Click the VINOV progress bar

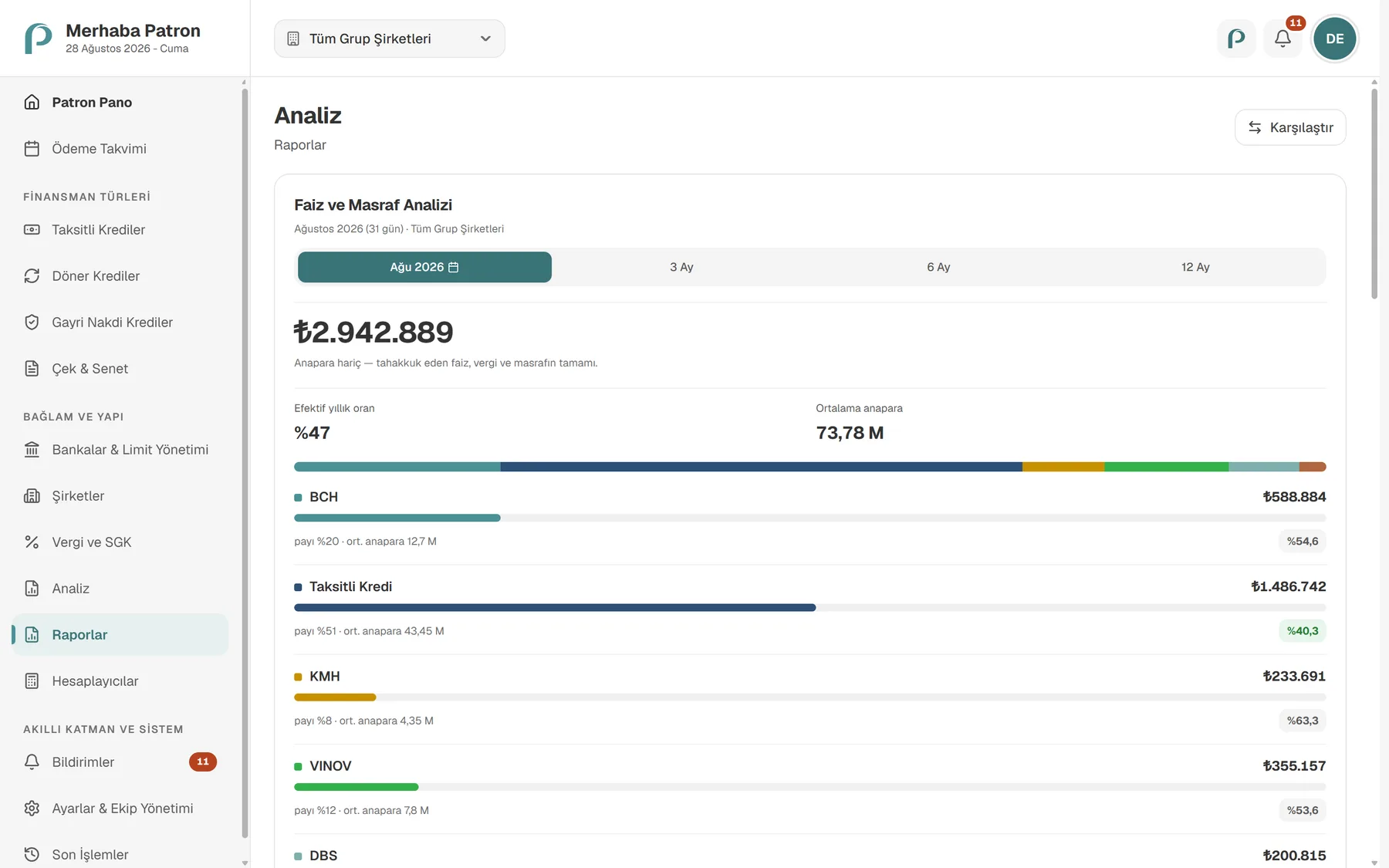click(x=810, y=787)
